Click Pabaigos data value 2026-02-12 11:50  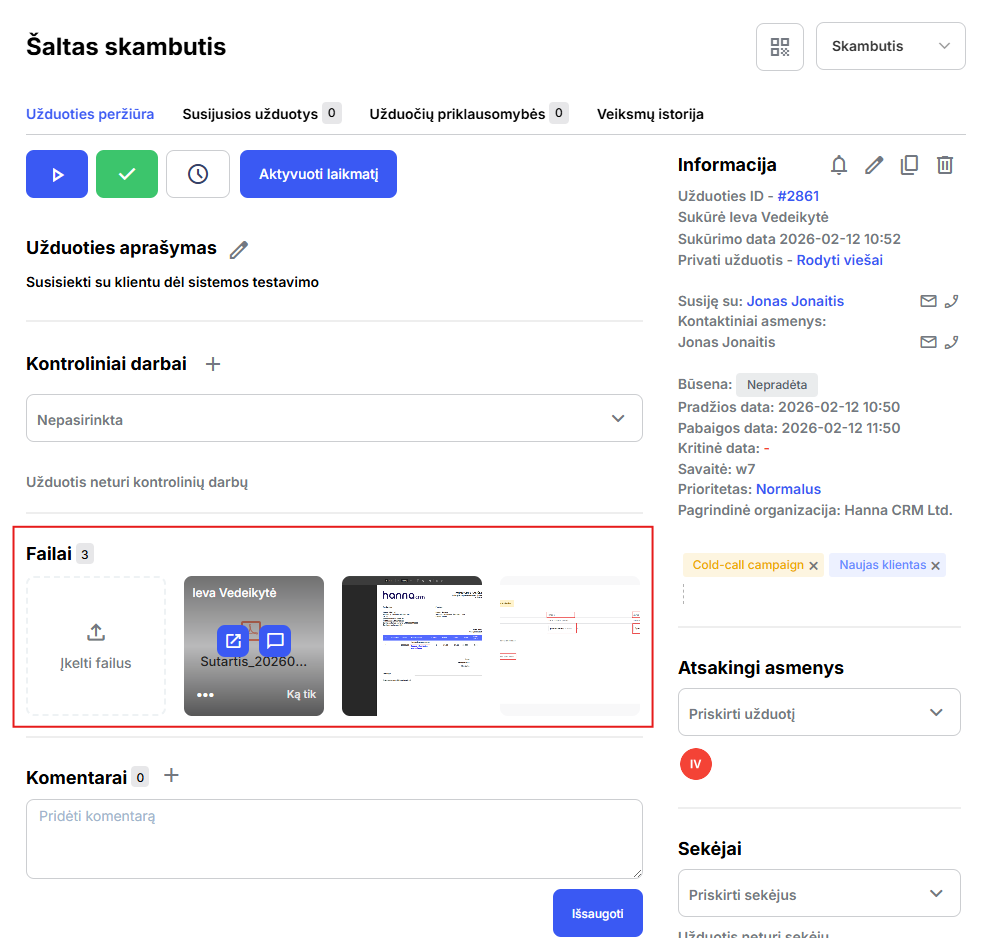[840, 428]
